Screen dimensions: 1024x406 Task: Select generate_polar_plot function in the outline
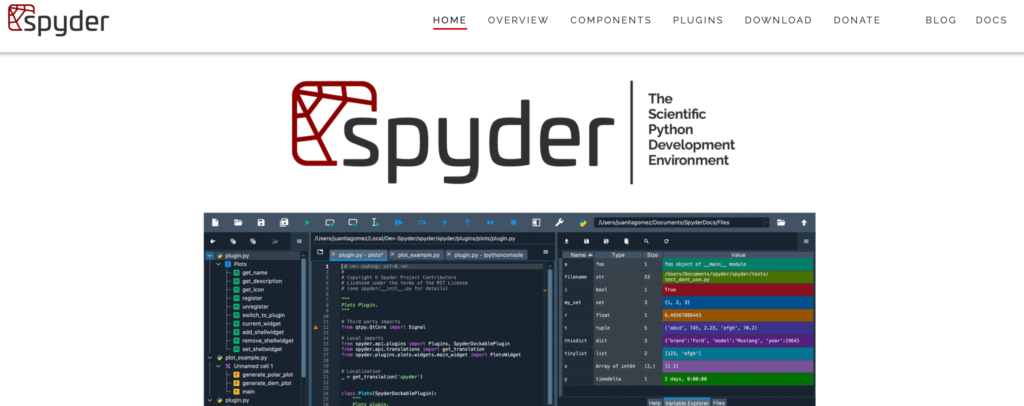click(x=267, y=375)
